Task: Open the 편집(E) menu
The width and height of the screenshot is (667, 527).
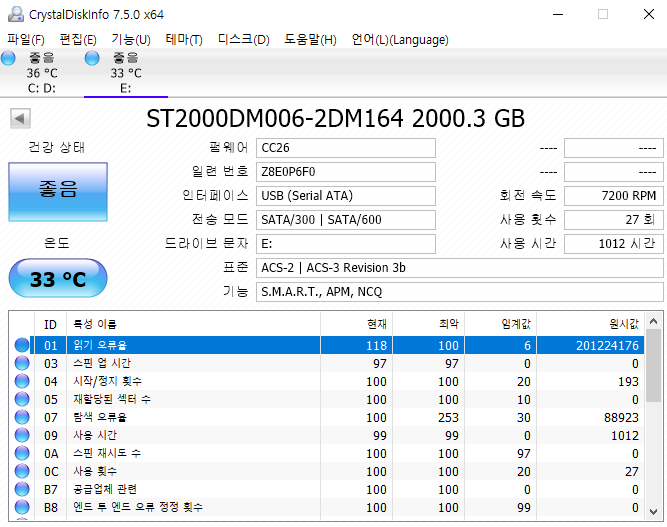Action: click(78, 40)
